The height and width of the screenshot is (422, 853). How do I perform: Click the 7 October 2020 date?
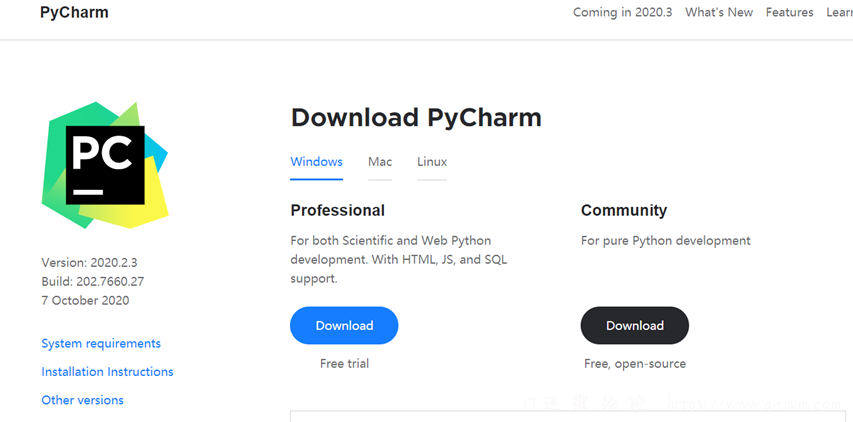[x=85, y=301]
